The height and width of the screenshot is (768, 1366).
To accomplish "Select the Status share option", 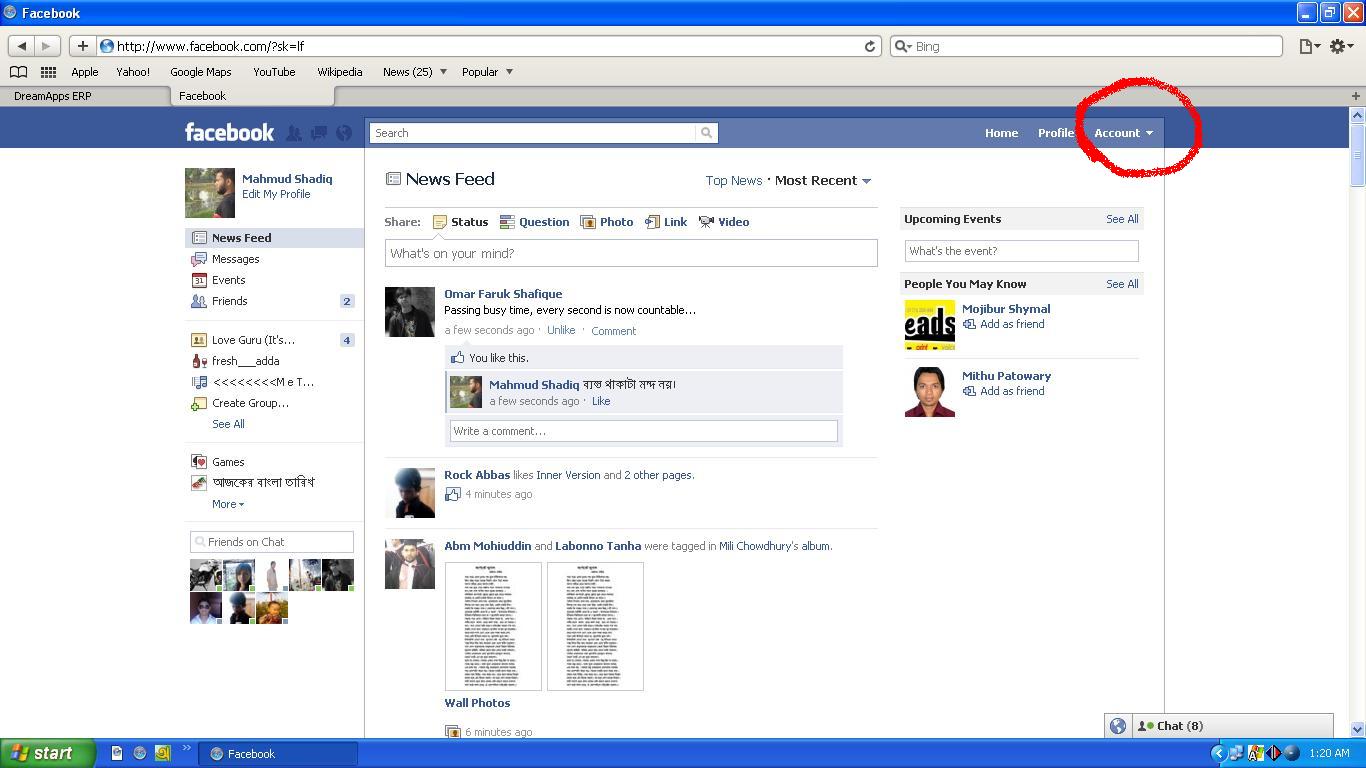I will click(x=460, y=222).
